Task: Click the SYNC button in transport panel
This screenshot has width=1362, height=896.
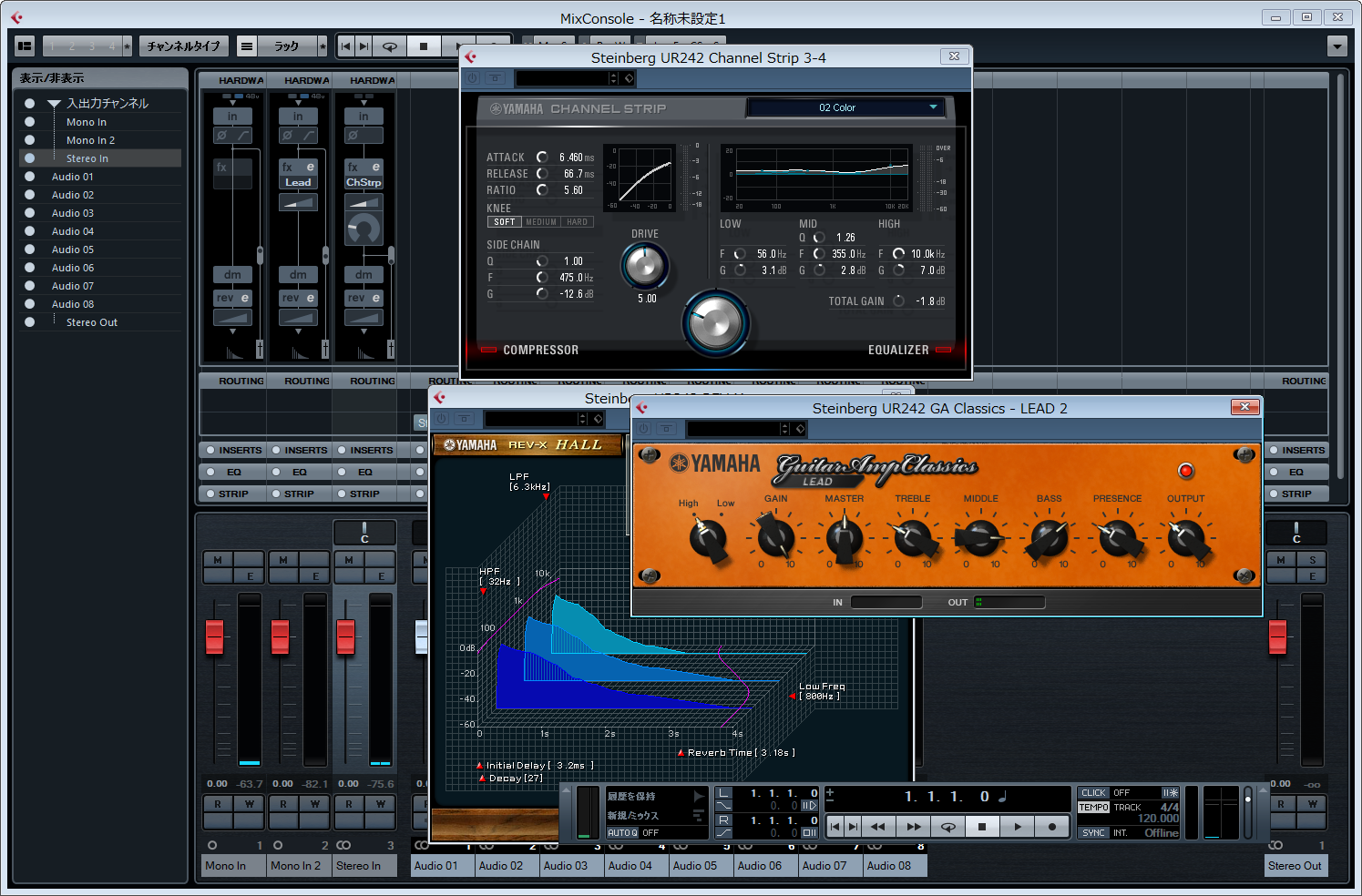Action: click(1094, 832)
